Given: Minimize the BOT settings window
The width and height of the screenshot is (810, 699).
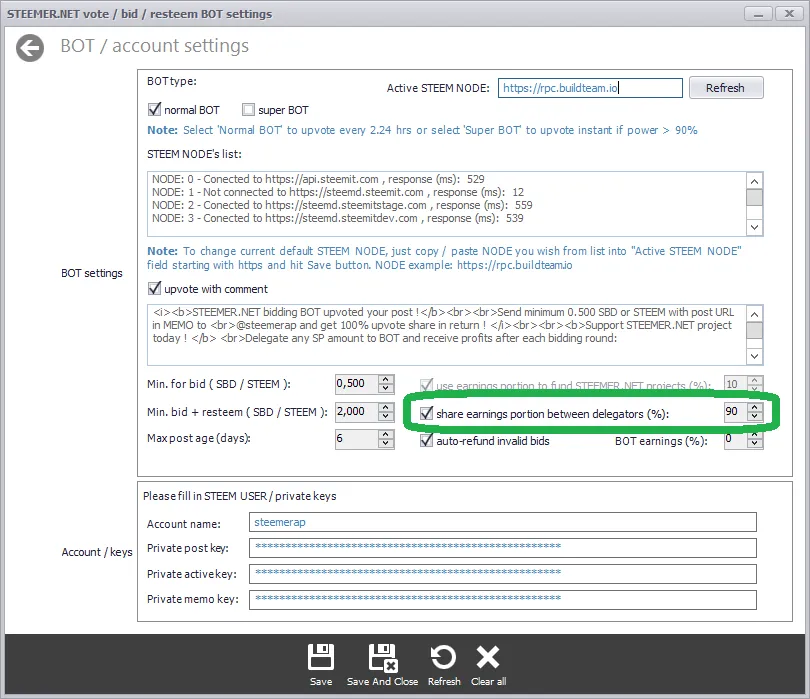Looking at the screenshot, I should pyautogui.click(x=758, y=14).
